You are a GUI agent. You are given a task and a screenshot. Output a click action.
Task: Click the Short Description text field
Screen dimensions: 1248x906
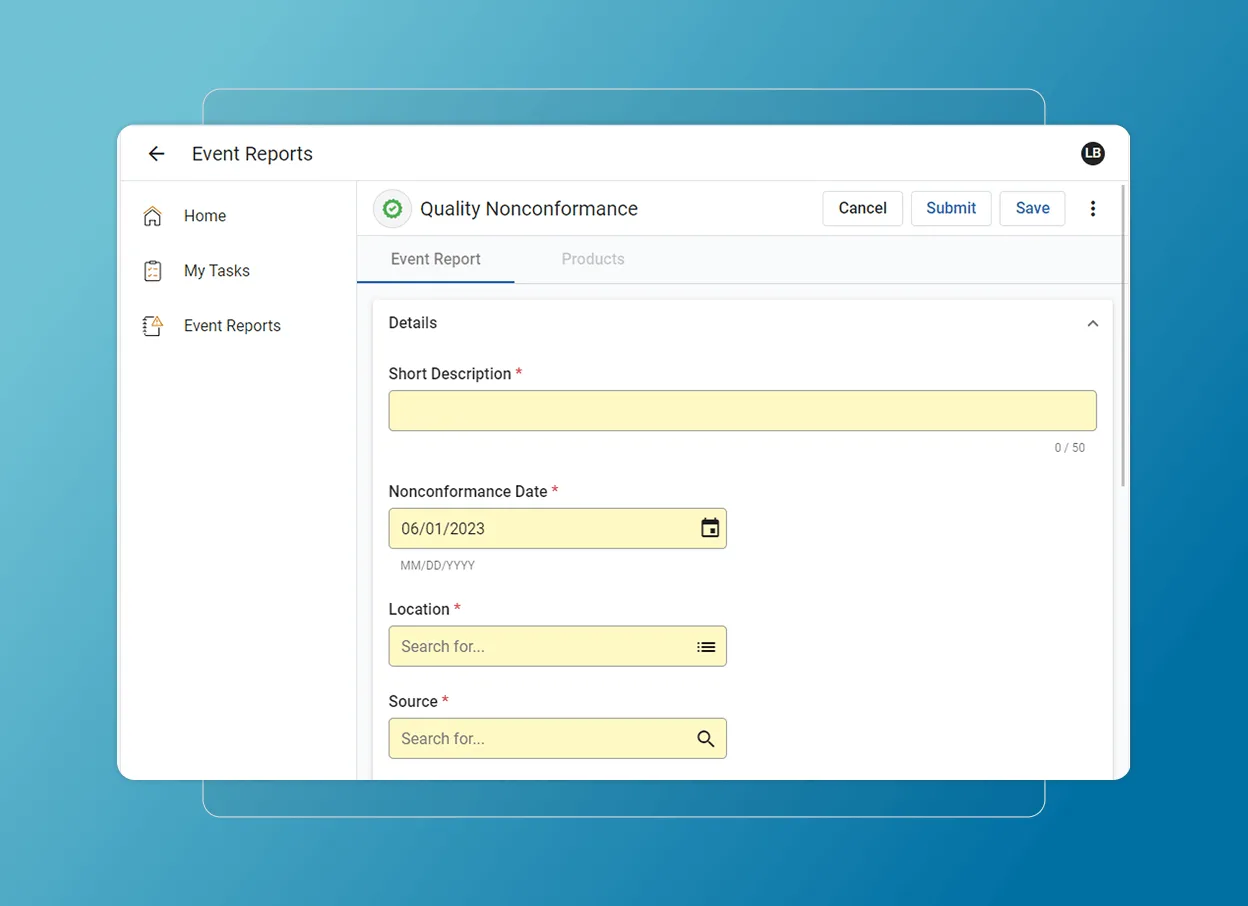tap(742, 410)
